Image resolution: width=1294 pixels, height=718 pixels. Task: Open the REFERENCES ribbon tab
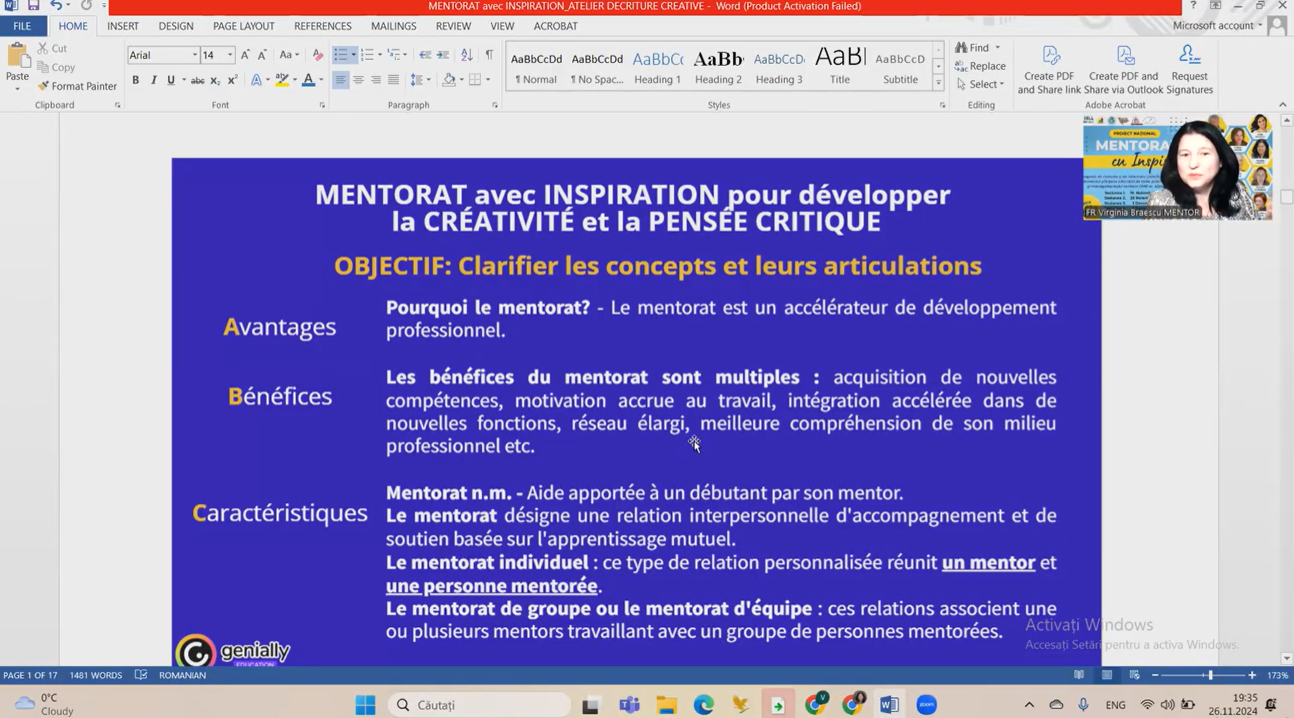click(322, 26)
